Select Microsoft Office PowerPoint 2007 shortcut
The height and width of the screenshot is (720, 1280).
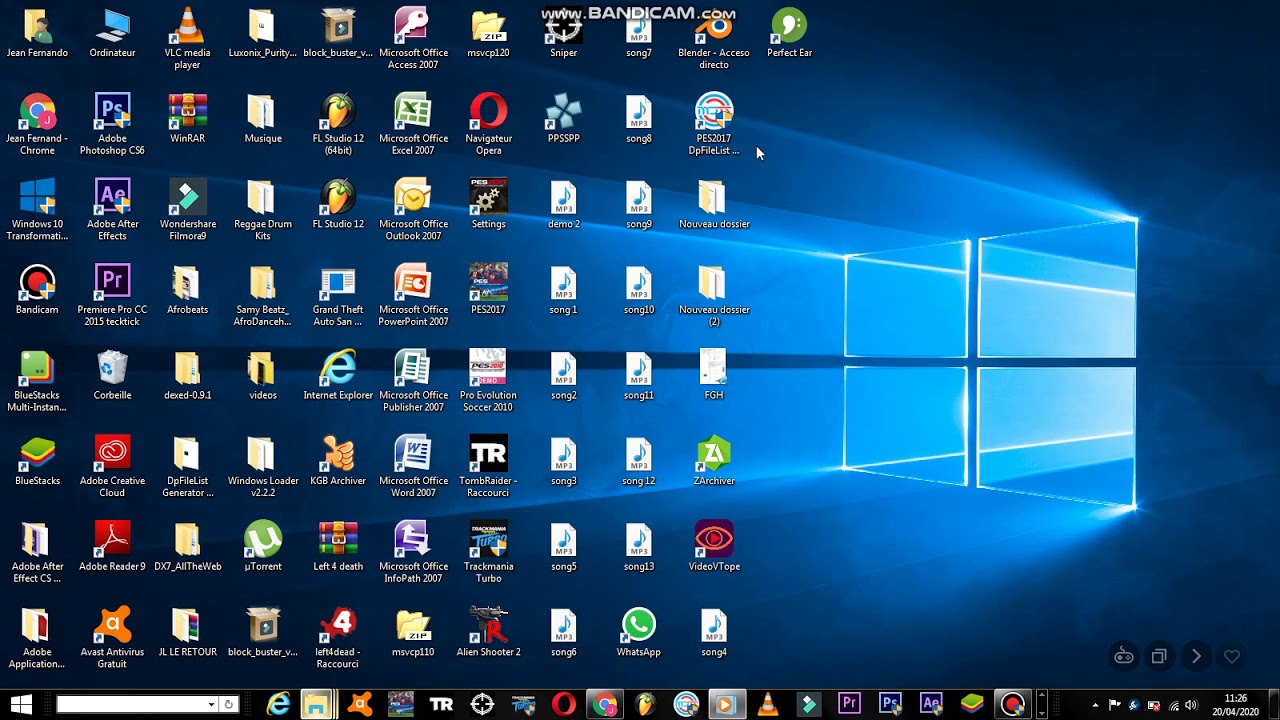coord(413,296)
